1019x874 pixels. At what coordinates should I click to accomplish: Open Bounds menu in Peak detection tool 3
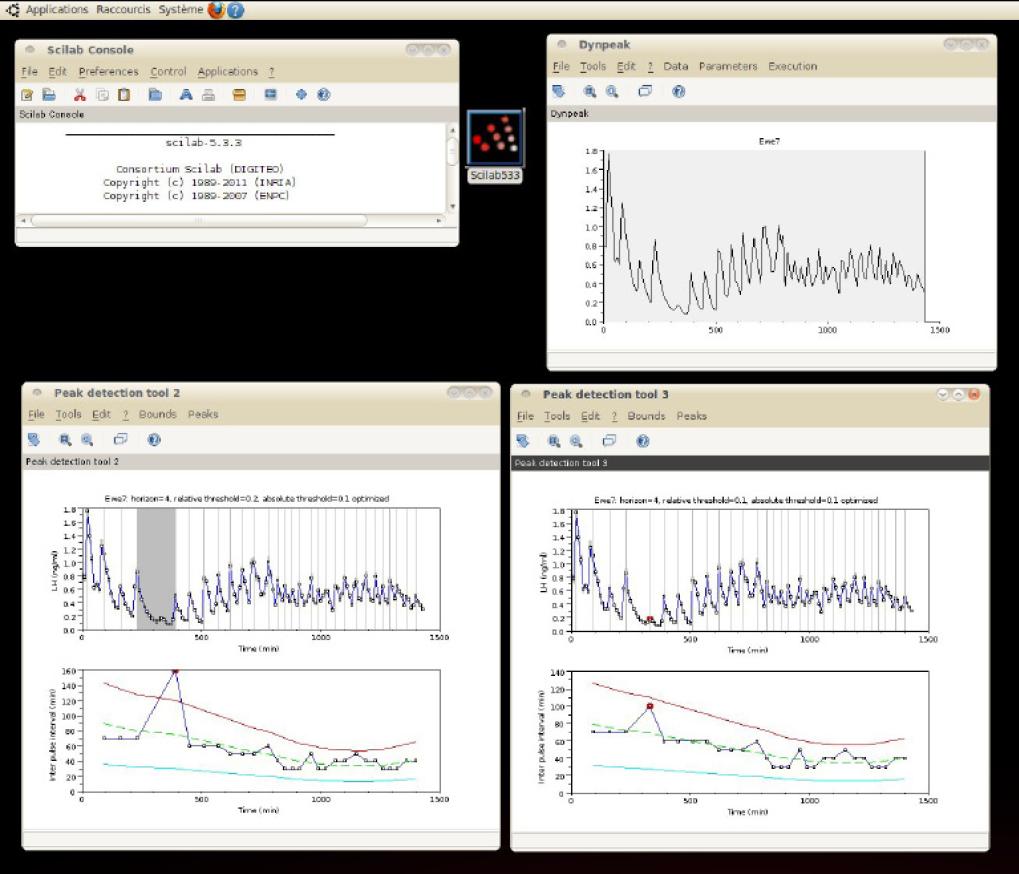[x=646, y=416]
